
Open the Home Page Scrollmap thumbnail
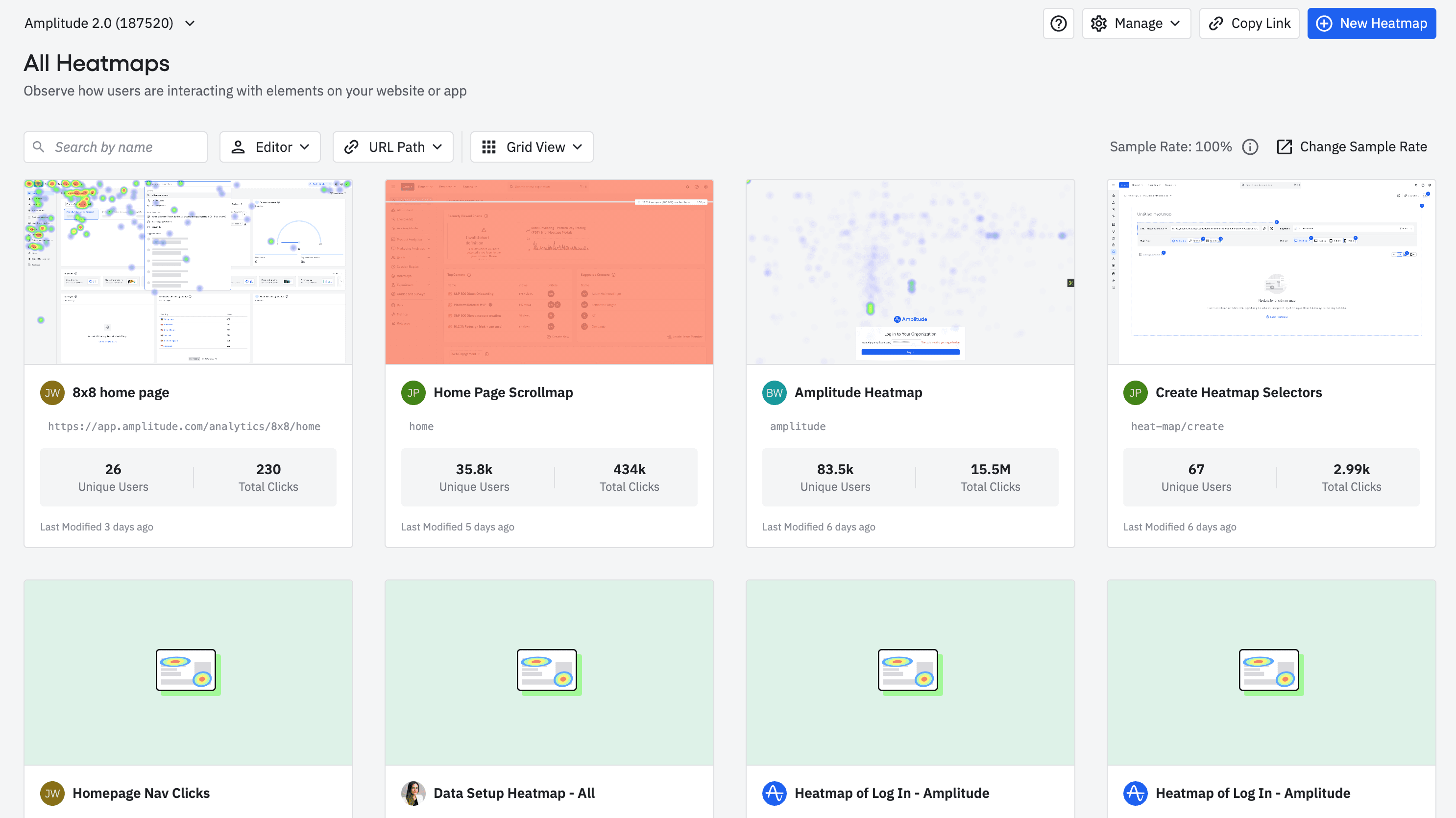pos(549,272)
